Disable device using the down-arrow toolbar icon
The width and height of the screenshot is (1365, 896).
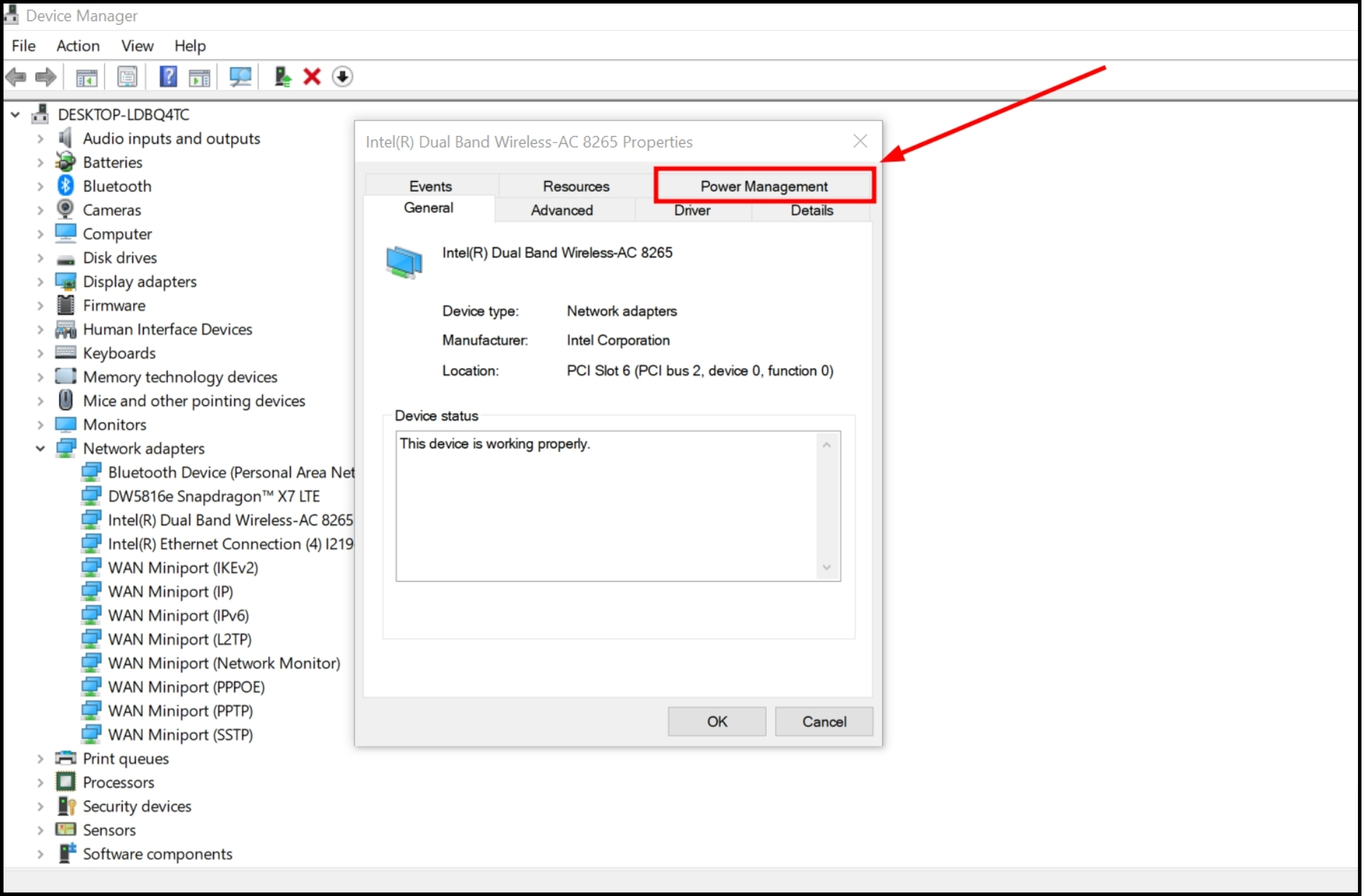tap(343, 77)
